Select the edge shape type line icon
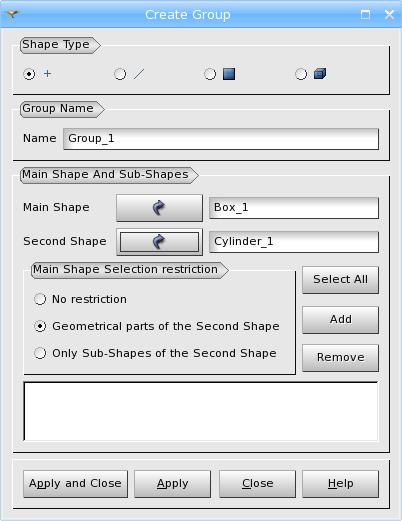The height and width of the screenshot is (521, 402). 139,74
